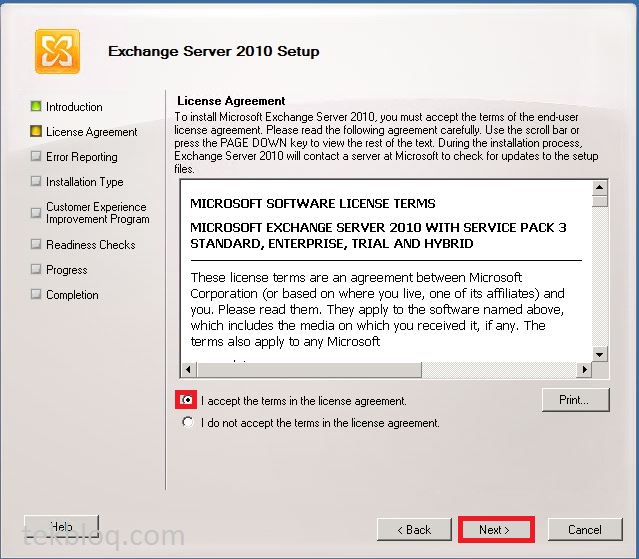Click the Completion step indicator box
639x559 pixels.
tap(36, 294)
